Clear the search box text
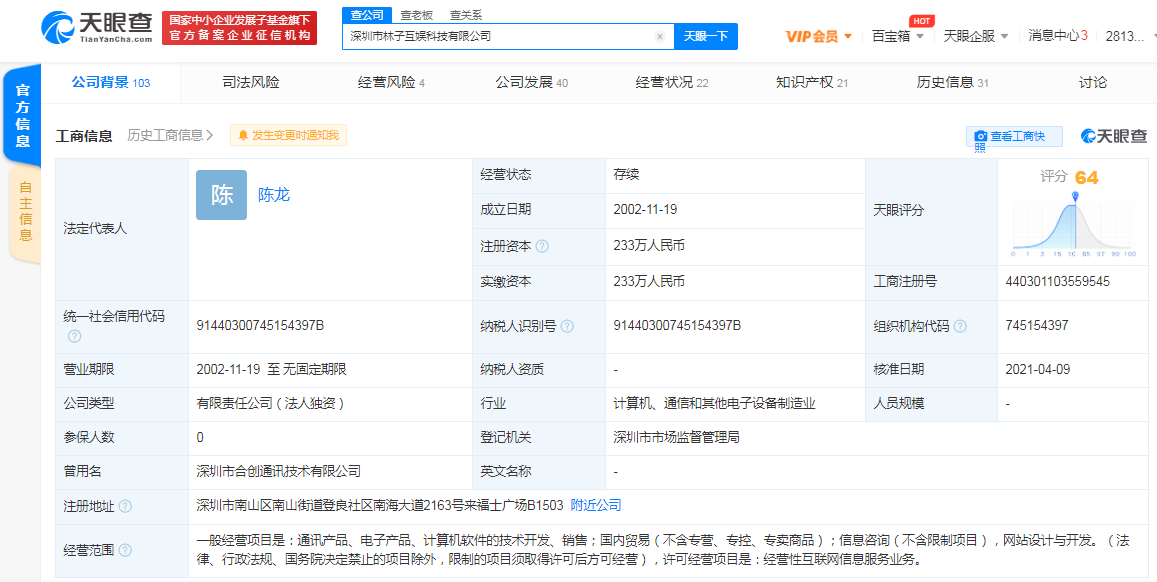The image size is (1157, 582). pyautogui.click(x=659, y=36)
